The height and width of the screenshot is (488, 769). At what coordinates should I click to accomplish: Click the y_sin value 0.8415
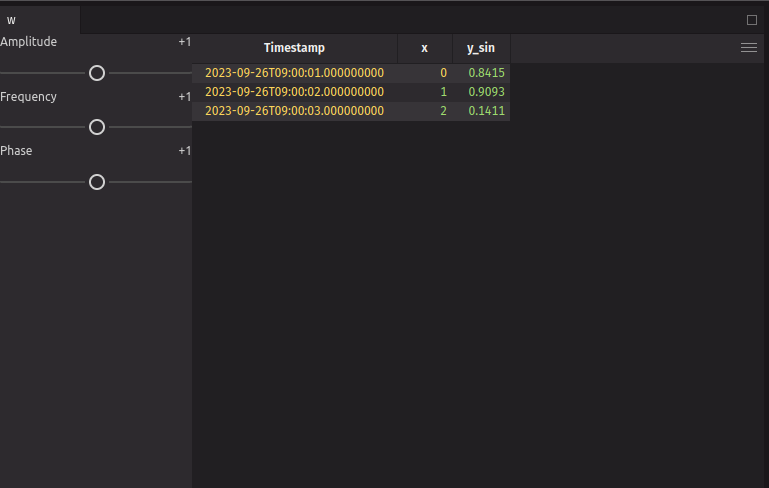tap(486, 73)
